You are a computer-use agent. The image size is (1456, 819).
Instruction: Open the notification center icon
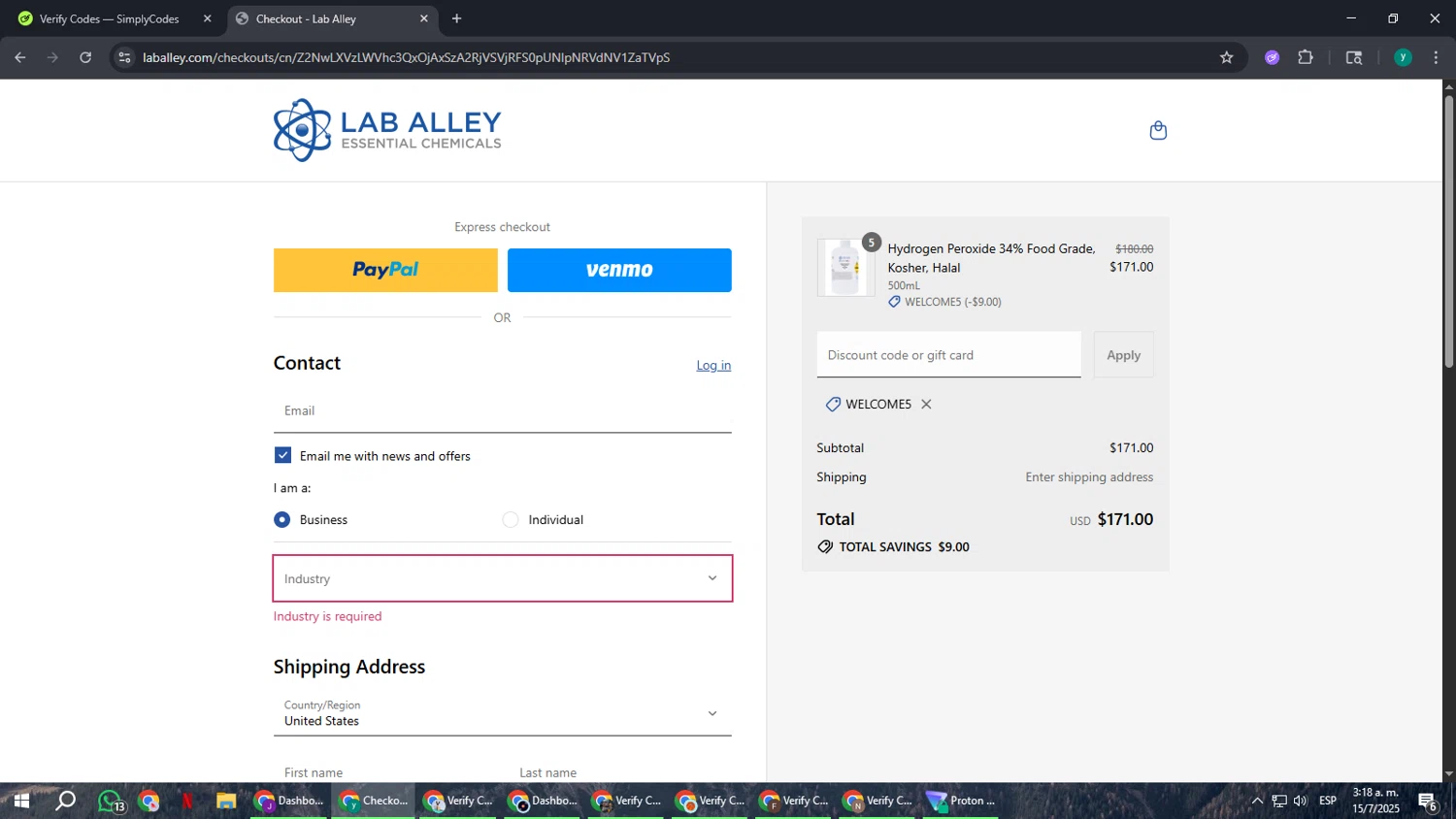click(1428, 802)
